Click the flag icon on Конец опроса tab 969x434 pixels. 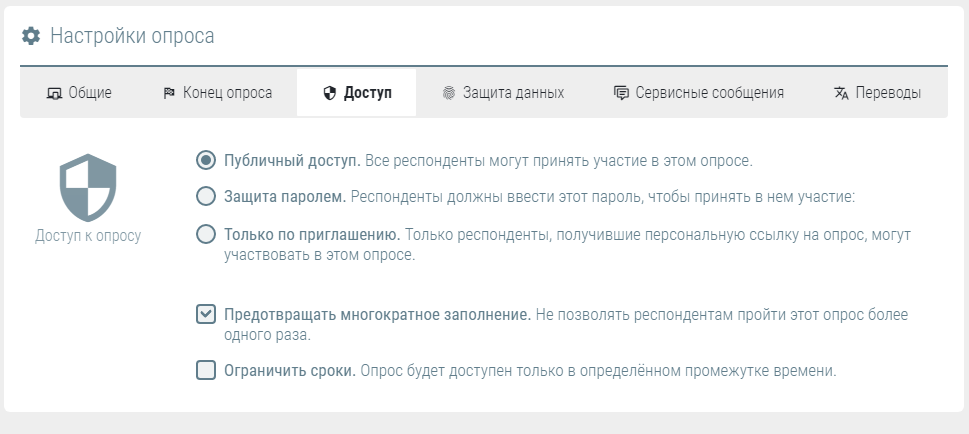[x=169, y=93]
